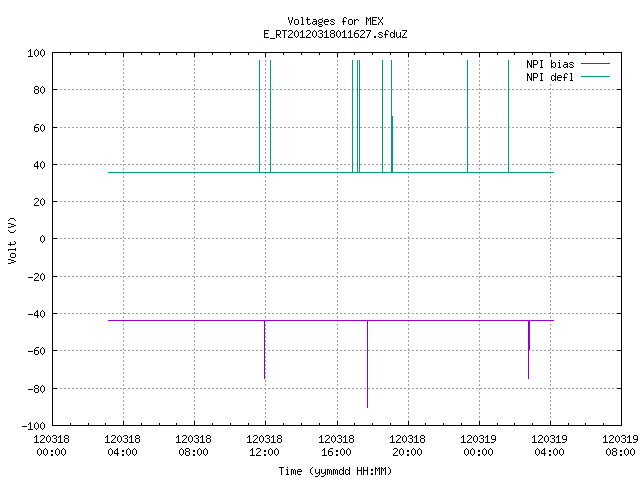Click the y-axis tick label '-100'
This screenshot has height=480, width=640.
33,426
